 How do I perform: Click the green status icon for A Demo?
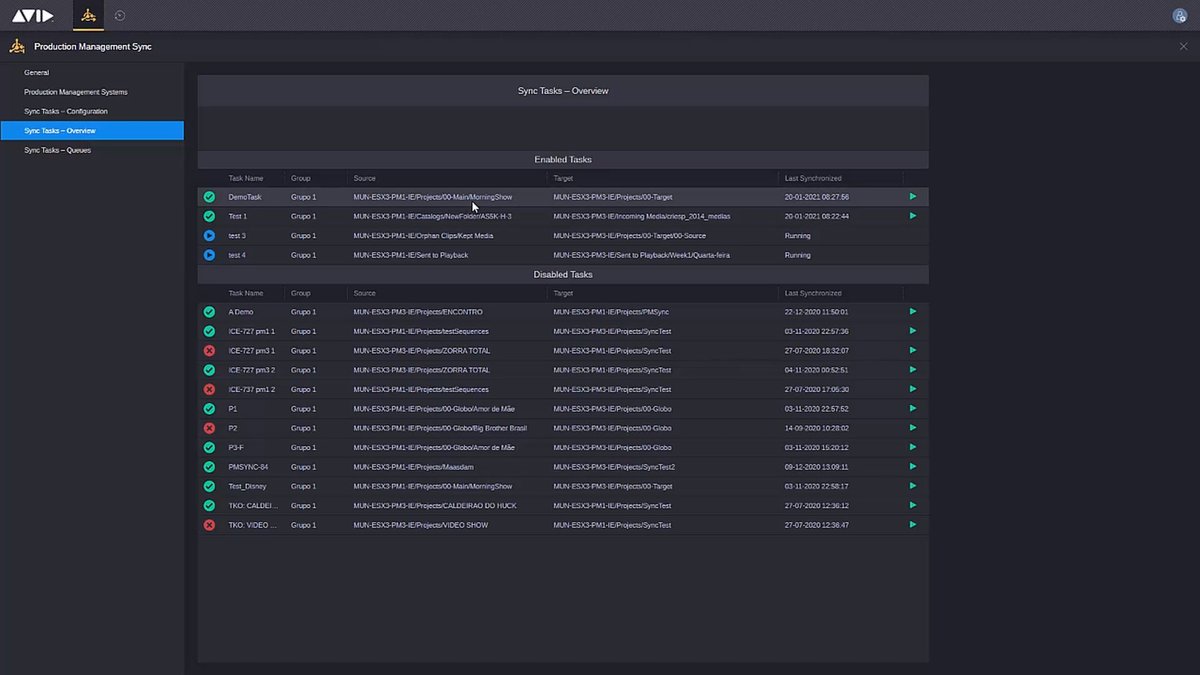click(209, 312)
